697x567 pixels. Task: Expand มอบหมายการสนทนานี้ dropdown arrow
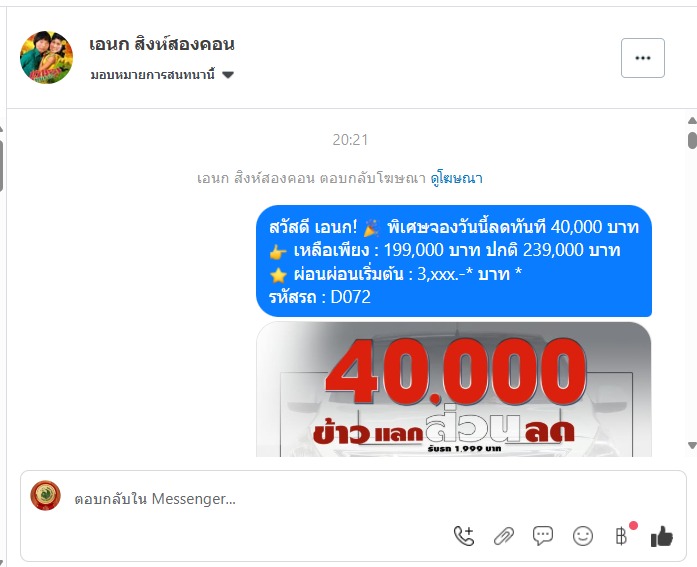coord(228,75)
